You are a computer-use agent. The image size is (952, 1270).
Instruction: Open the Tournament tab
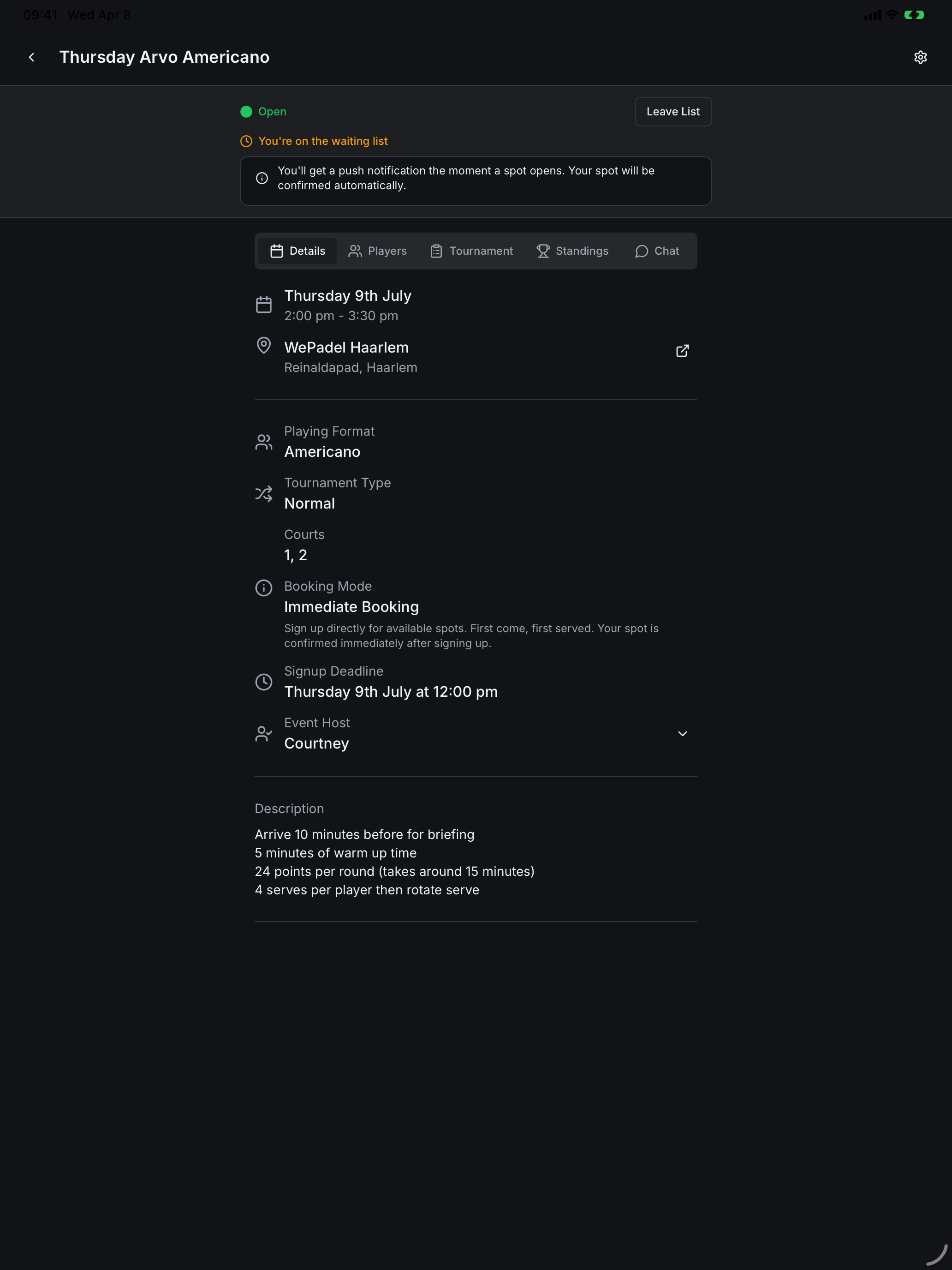tap(472, 251)
